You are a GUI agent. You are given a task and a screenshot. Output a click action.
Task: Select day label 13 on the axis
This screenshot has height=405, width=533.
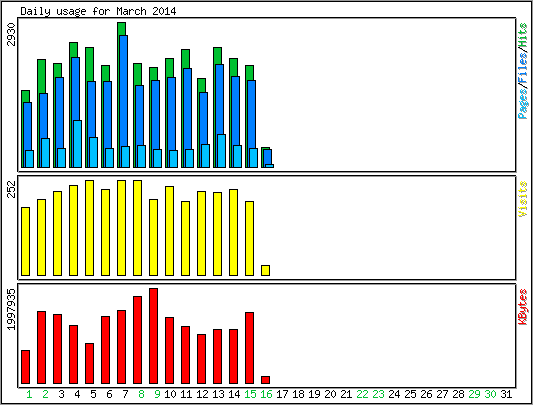click(218, 394)
